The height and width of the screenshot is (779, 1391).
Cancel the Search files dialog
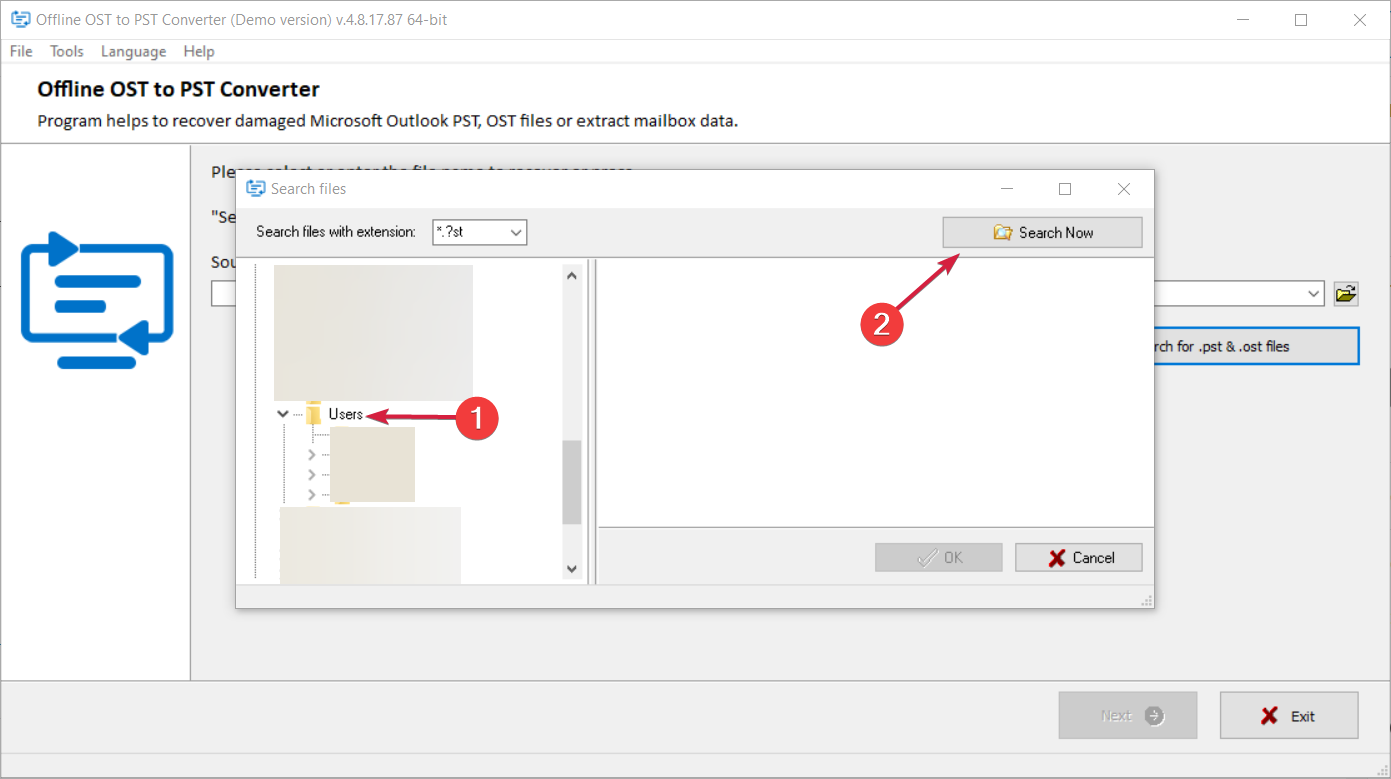[1078, 558]
